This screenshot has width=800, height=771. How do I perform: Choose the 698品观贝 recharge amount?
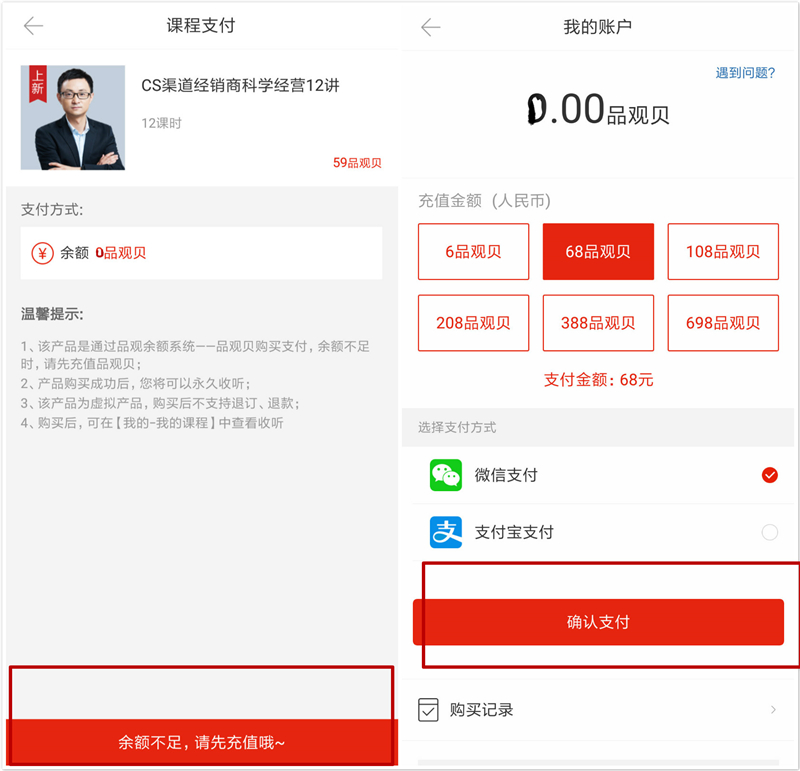(723, 323)
